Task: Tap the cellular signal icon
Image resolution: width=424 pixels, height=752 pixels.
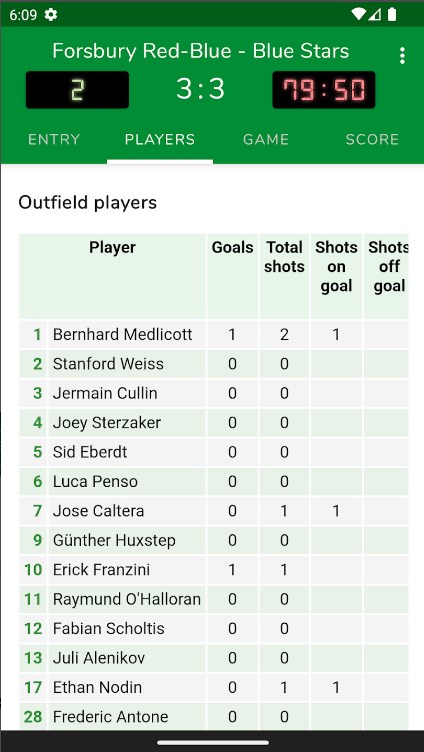Action: tap(375, 15)
